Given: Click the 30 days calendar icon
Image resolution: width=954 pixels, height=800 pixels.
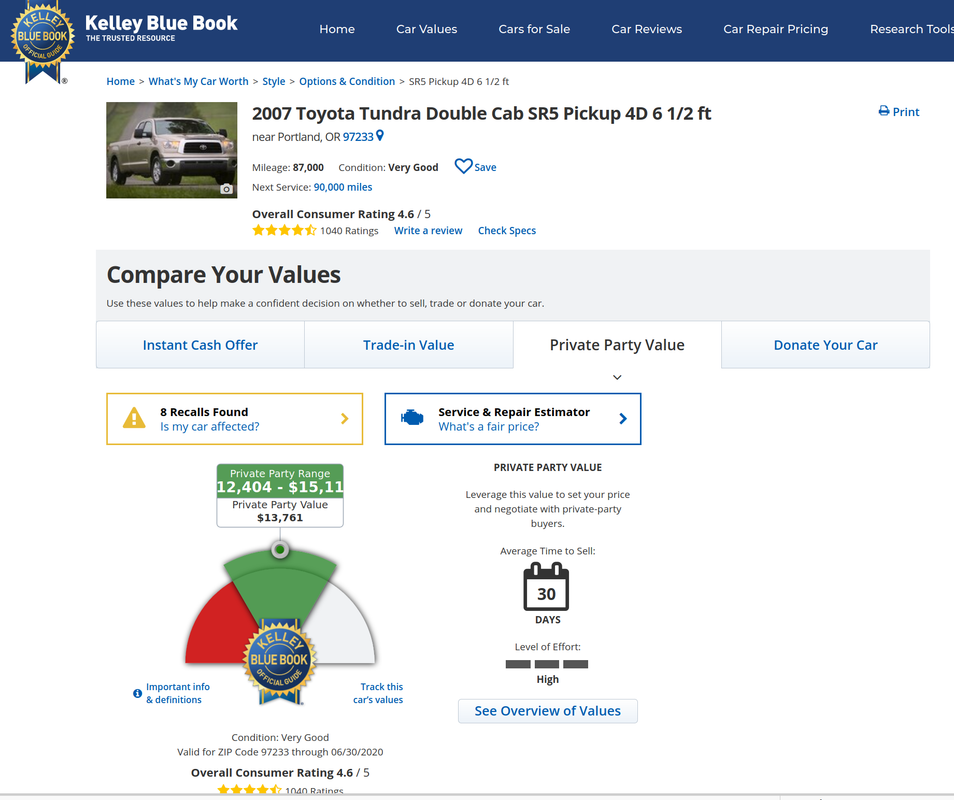Looking at the screenshot, I should 546,587.
